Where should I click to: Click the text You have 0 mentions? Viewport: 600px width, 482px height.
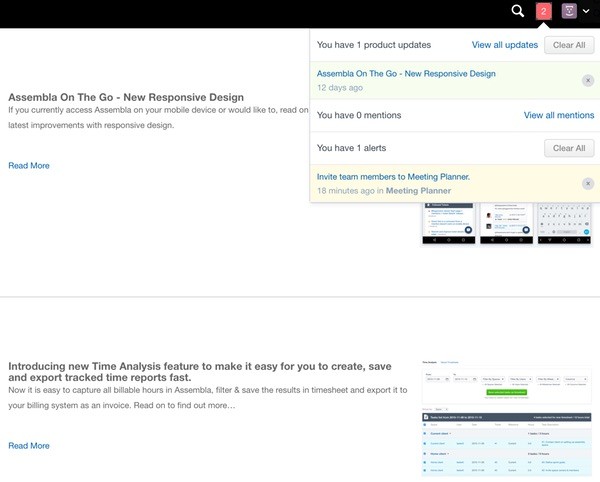pos(359,115)
